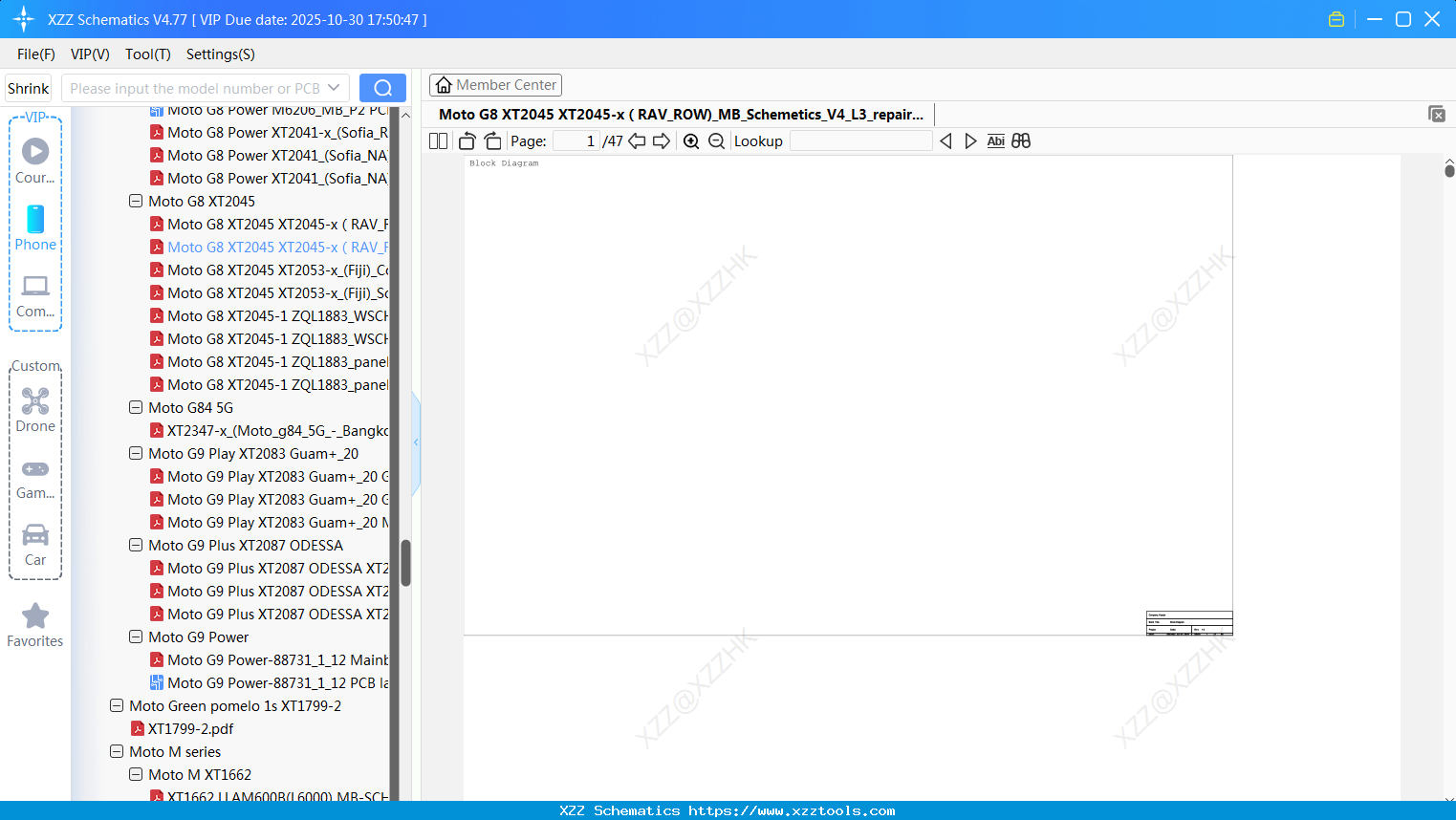This screenshot has height=820, width=1456.
Task: Click the yellow bag icon in title bar
Action: tap(1336, 19)
